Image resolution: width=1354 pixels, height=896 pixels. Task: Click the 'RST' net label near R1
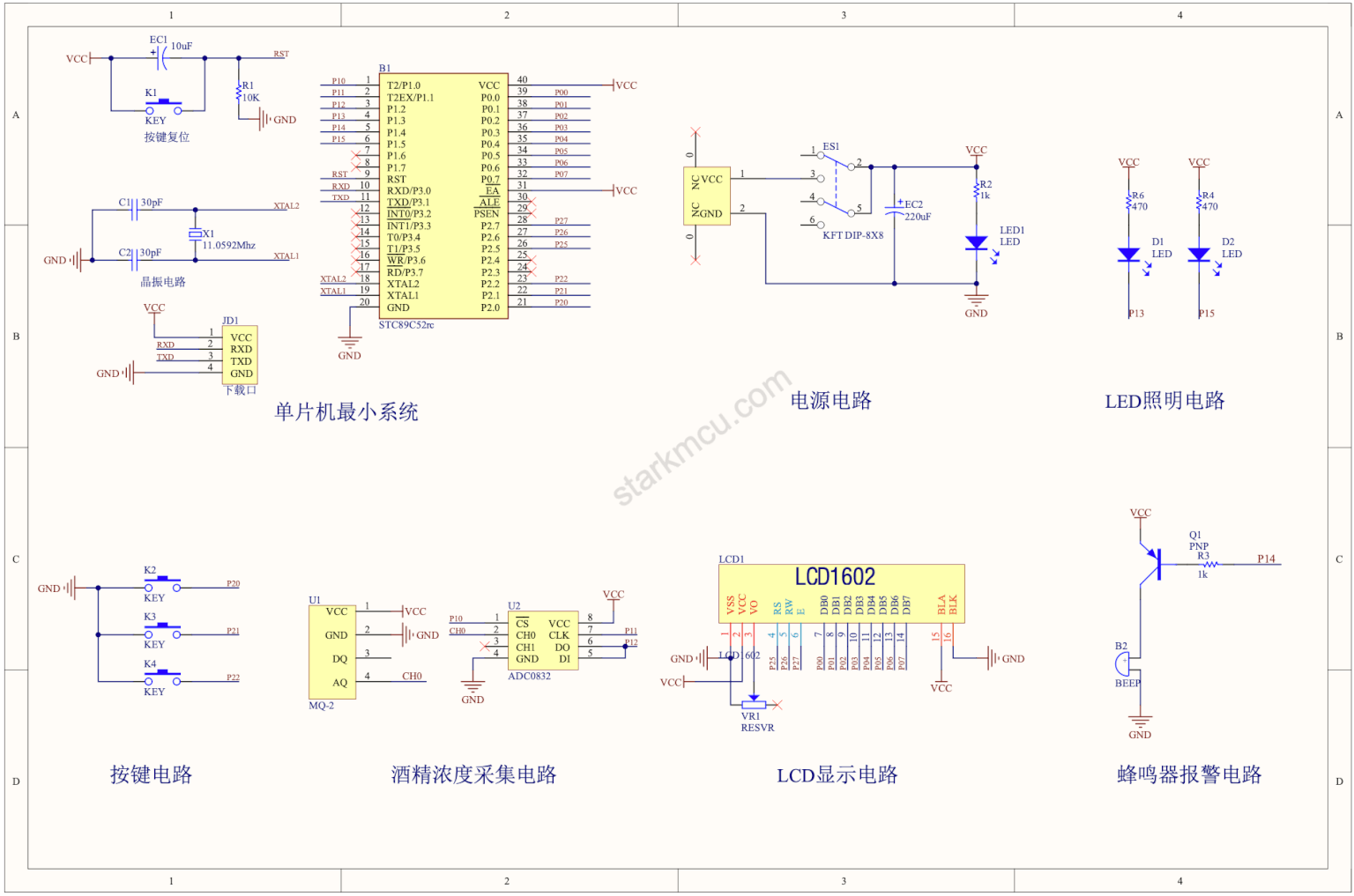281,54
